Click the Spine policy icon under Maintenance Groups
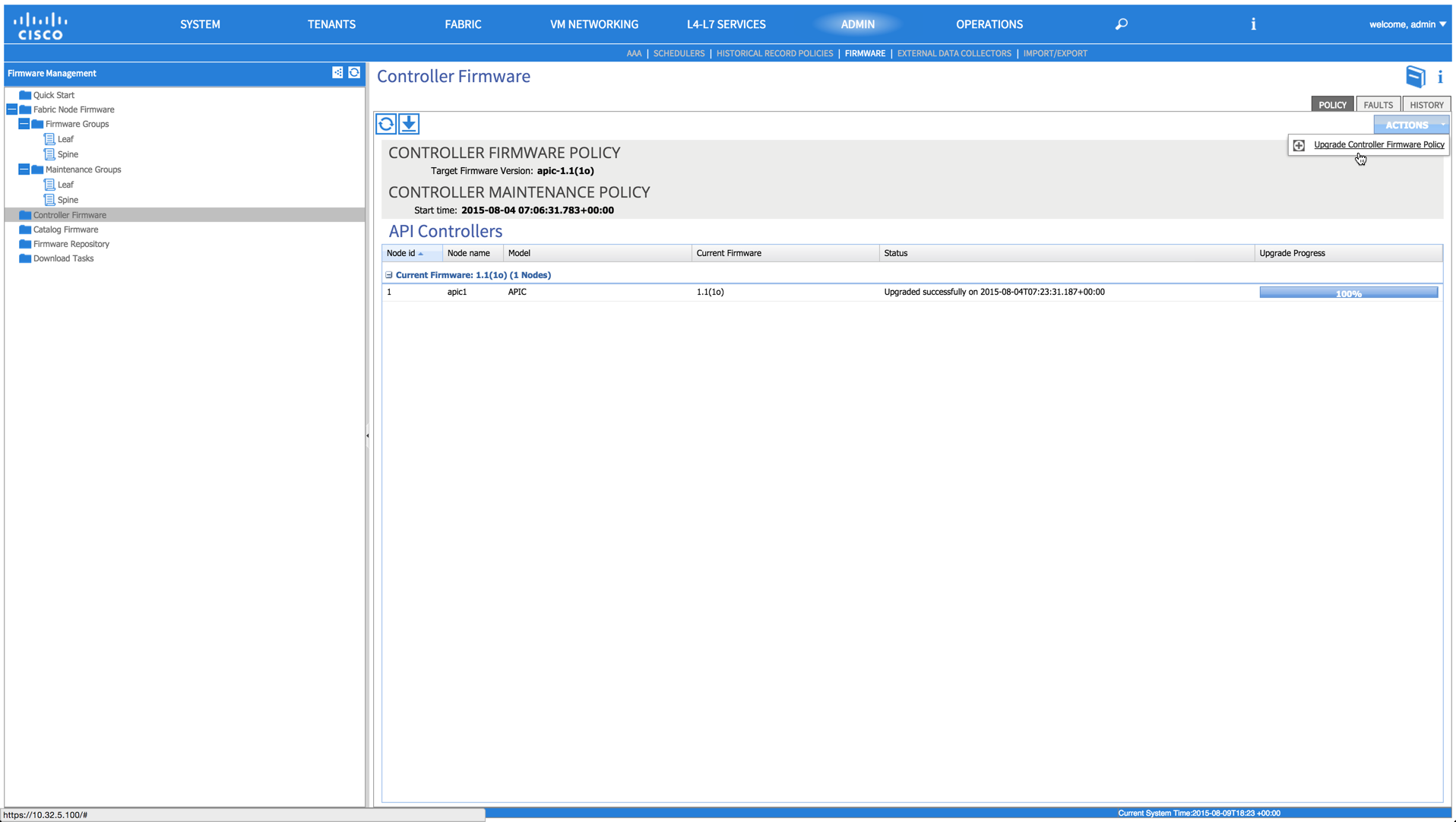The height and width of the screenshot is (822, 1456). (x=49, y=200)
